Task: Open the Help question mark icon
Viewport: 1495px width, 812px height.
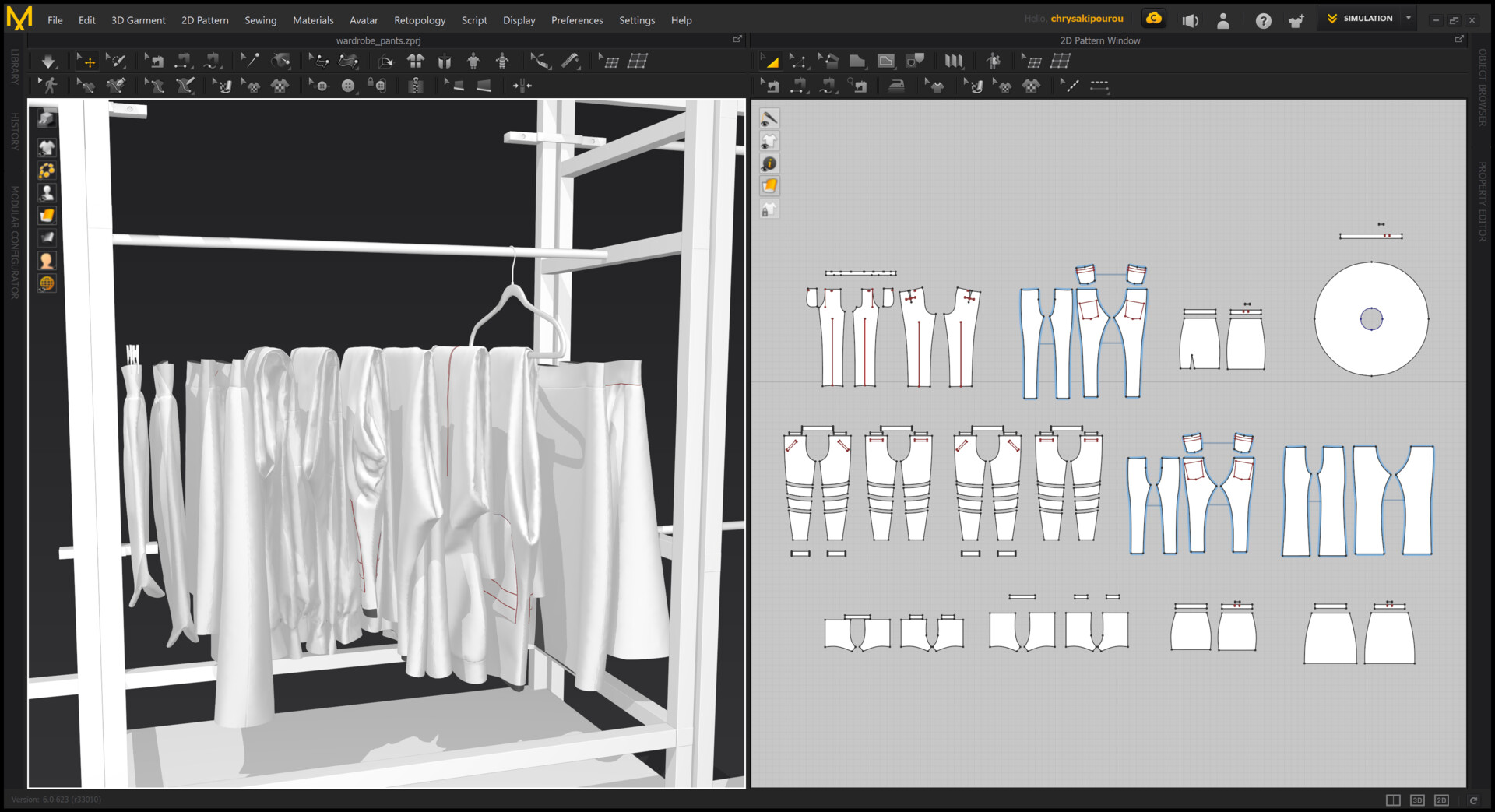Action: tap(1263, 21)
